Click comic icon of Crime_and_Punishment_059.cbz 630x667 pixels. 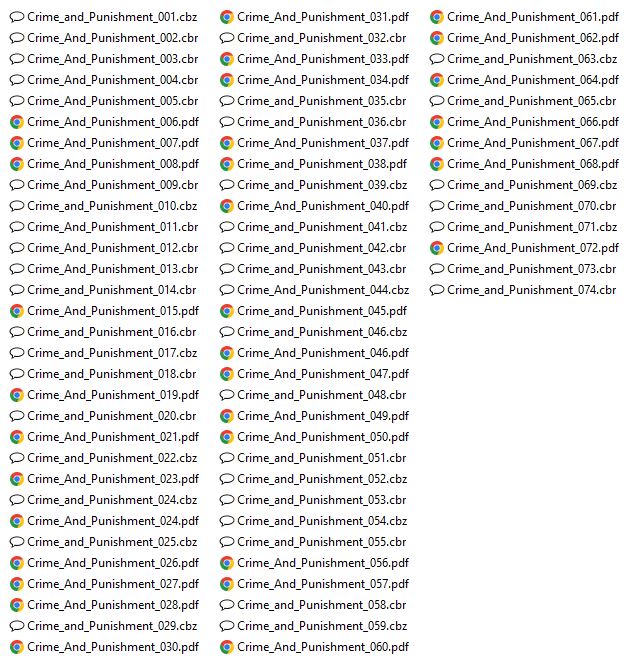tap(227, 626)
